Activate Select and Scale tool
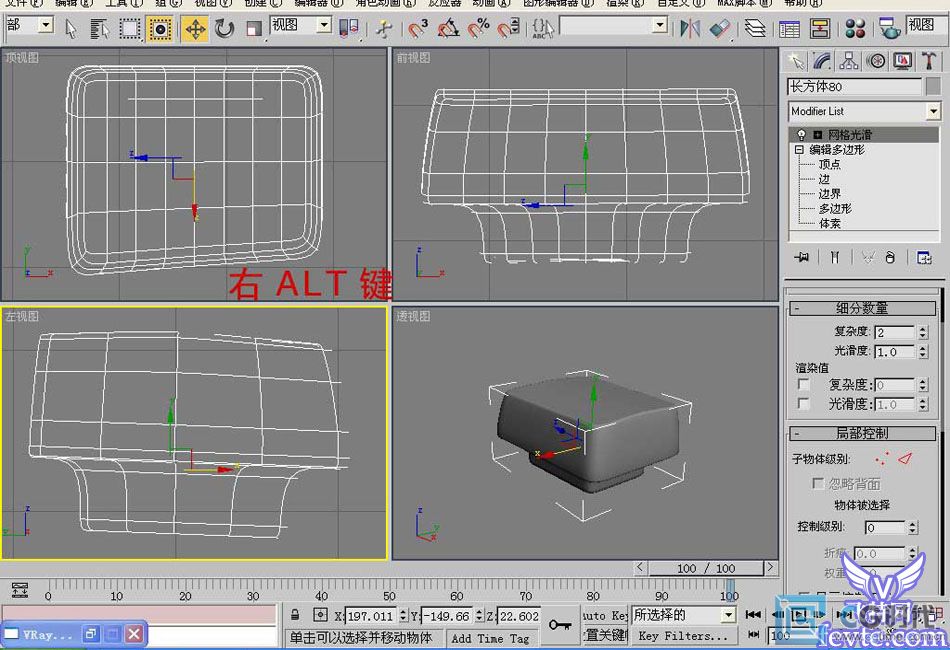 coord(254,28)
